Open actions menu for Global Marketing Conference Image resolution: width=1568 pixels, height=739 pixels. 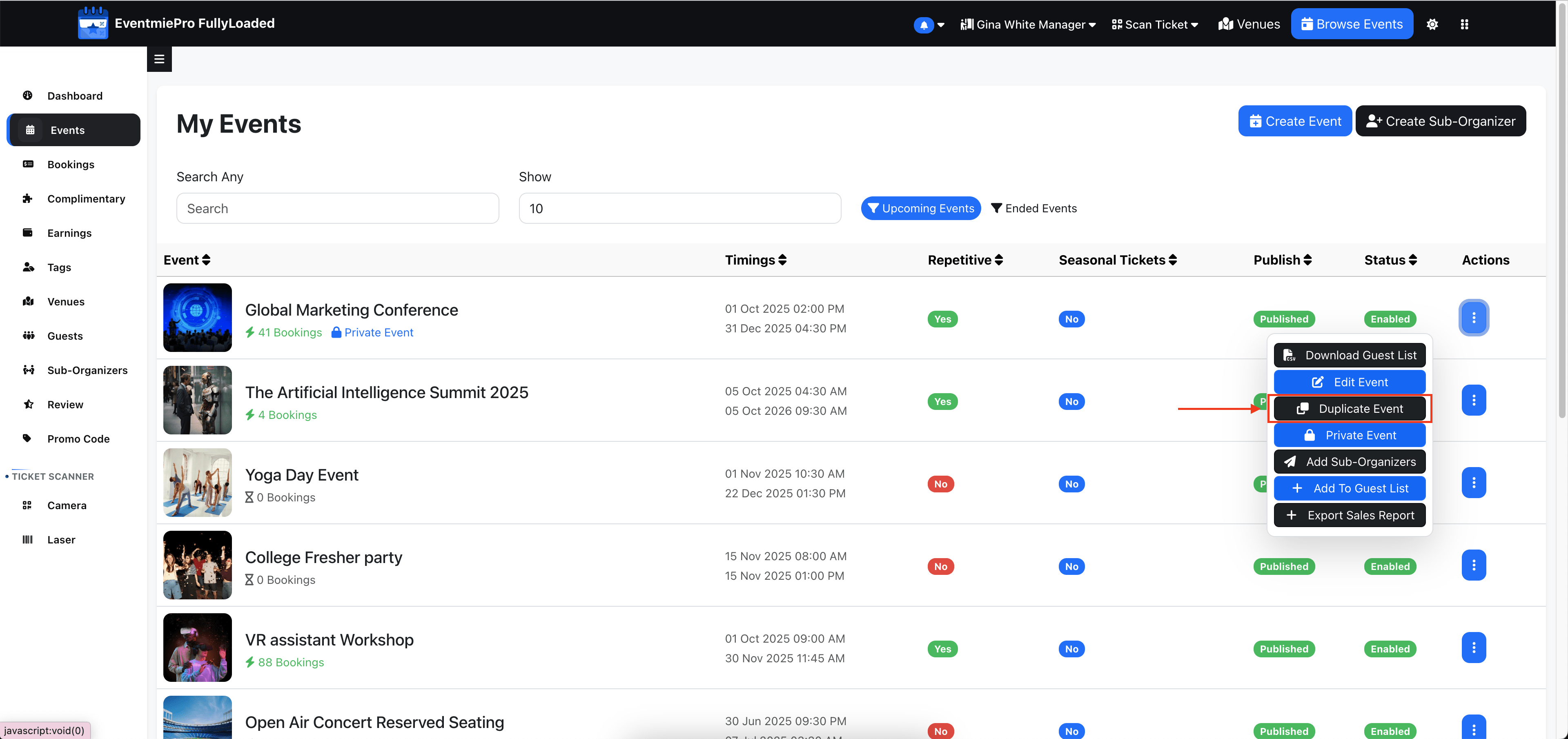(1474, 318)
